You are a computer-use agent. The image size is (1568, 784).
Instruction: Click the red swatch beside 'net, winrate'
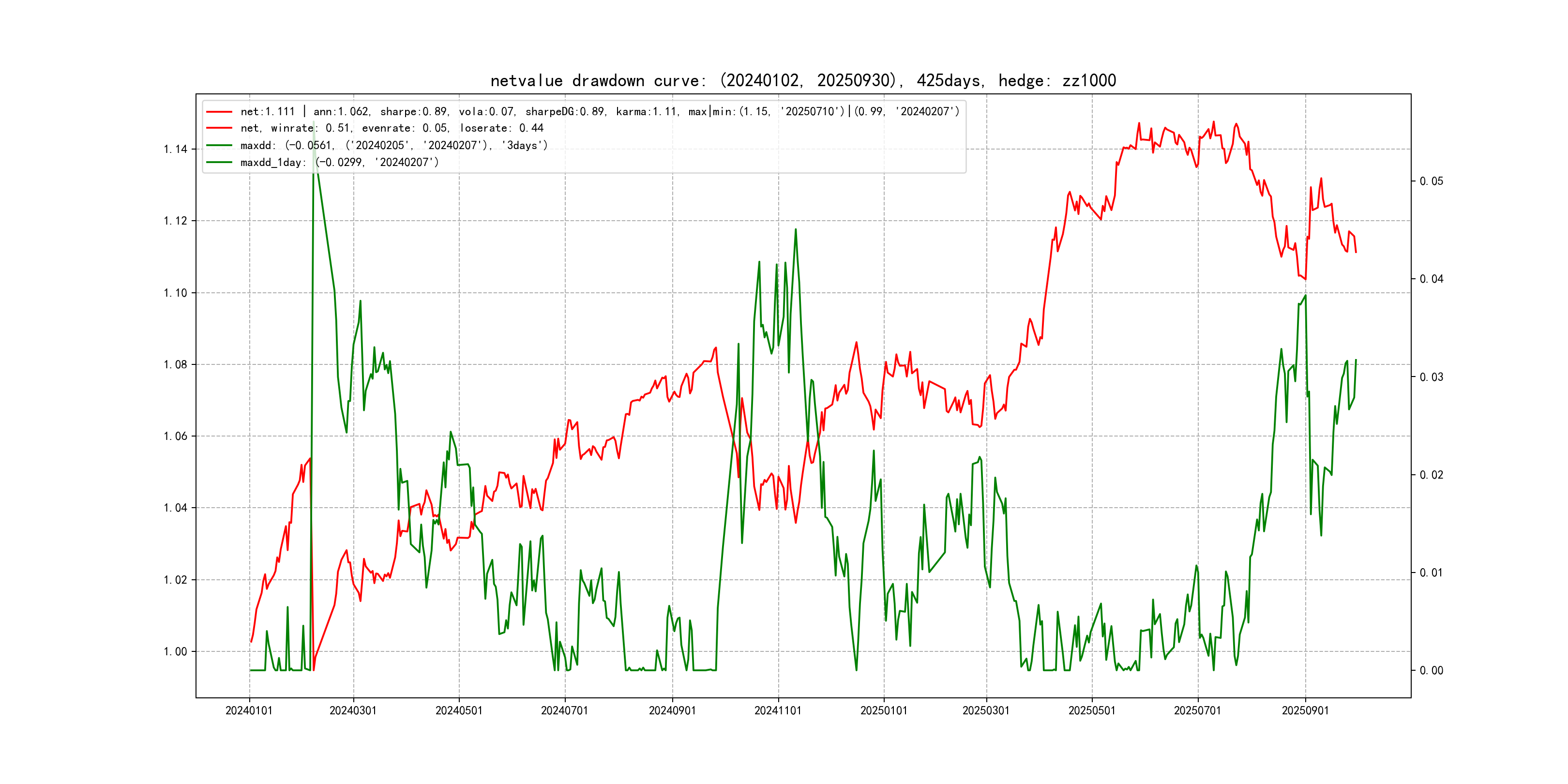219,128
